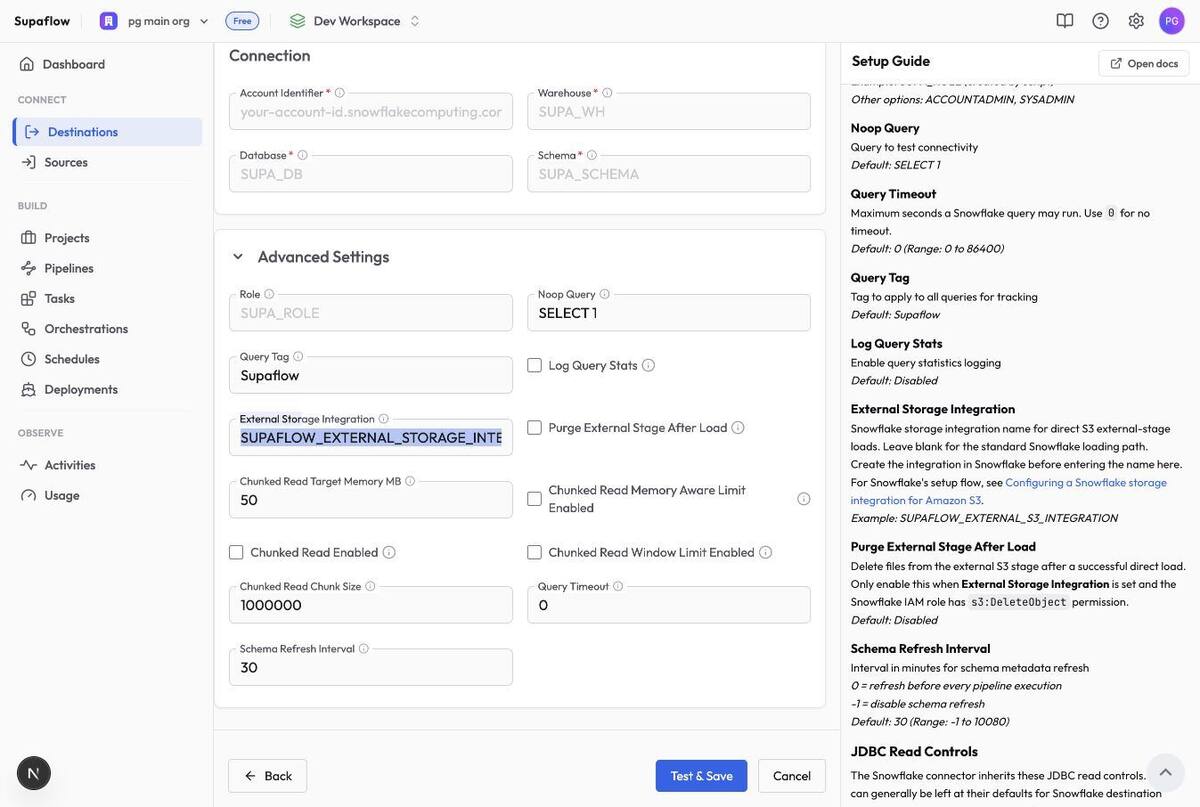Click the Role input field
The height and width of the screenshot is (807, 1200).
click(371, 313)
